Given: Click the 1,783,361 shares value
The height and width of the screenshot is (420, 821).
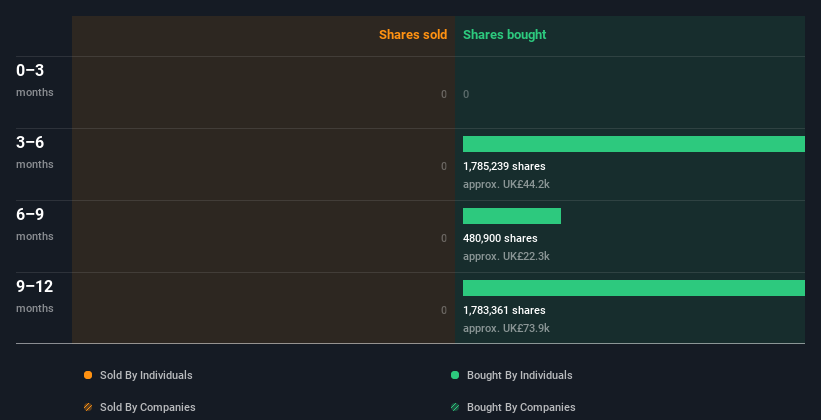Looking at the screenshot, I should (x=504, y=310).
